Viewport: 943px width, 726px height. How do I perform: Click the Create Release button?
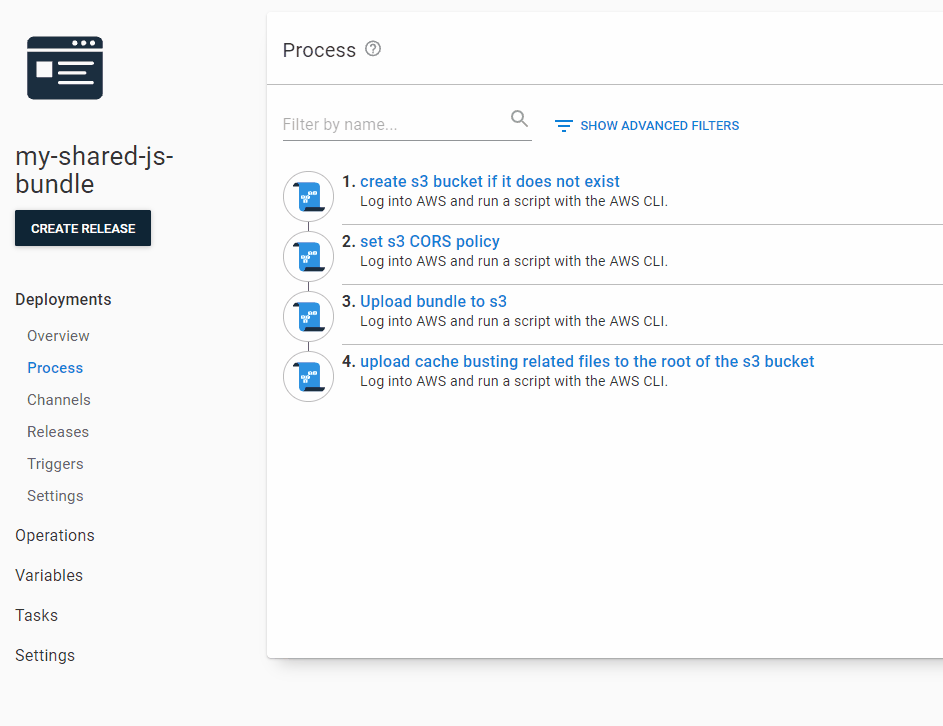tap(83, 229)
